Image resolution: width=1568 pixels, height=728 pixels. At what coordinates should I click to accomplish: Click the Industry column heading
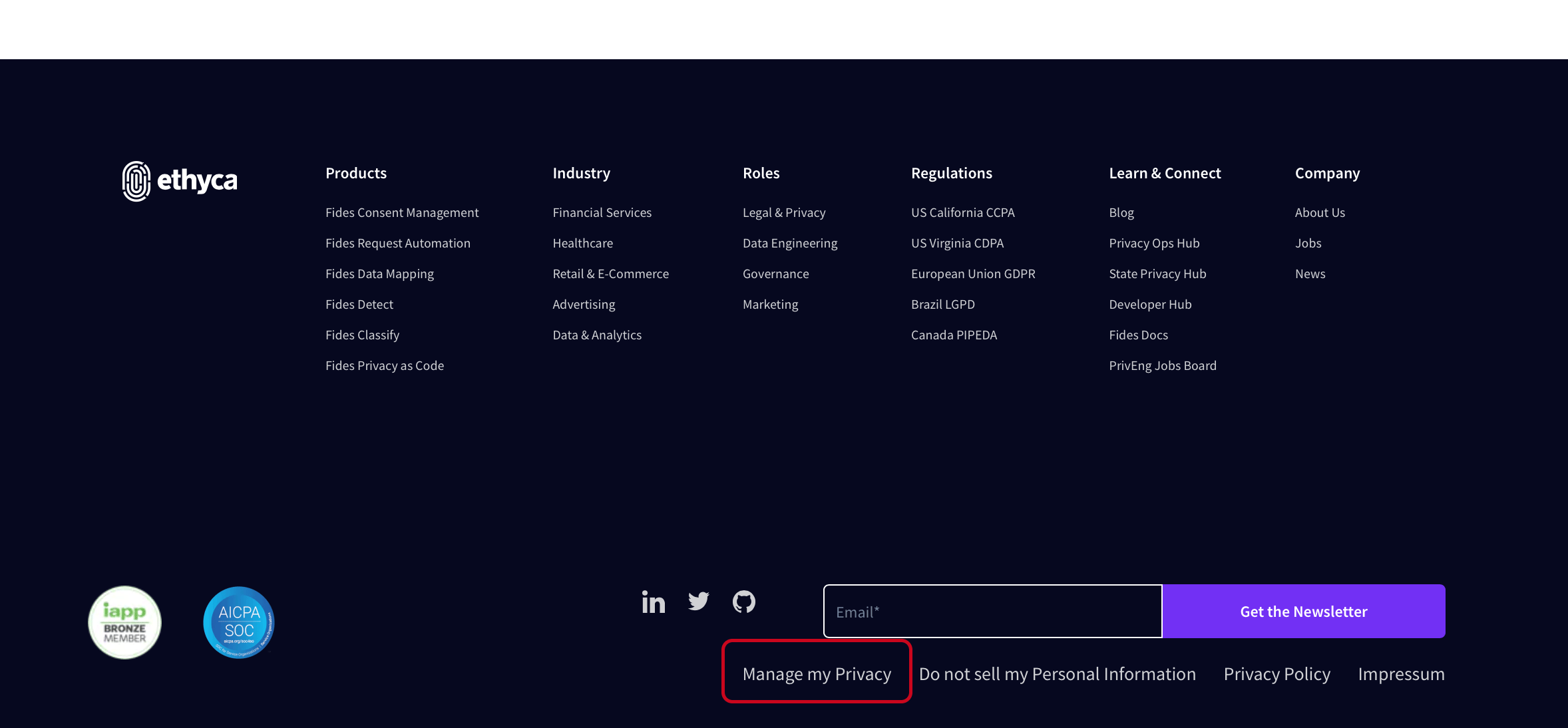coord(581,173)
